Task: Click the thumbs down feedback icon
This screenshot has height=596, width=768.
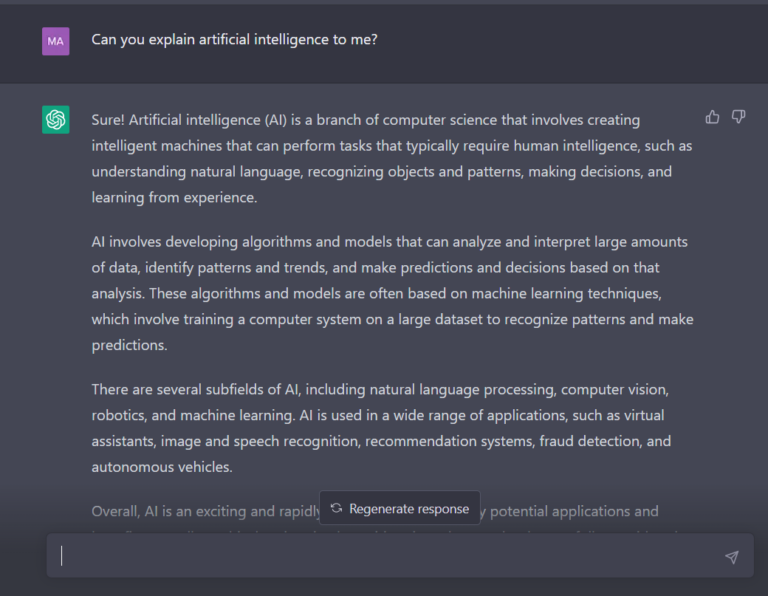Action: (739, 117)
